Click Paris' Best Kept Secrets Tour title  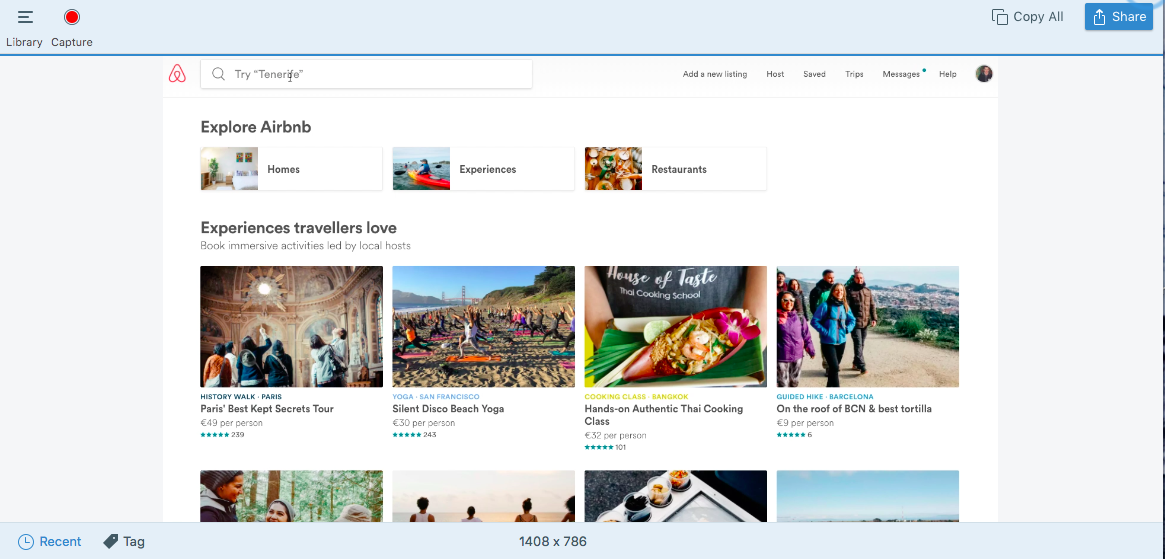click(267, 409)
